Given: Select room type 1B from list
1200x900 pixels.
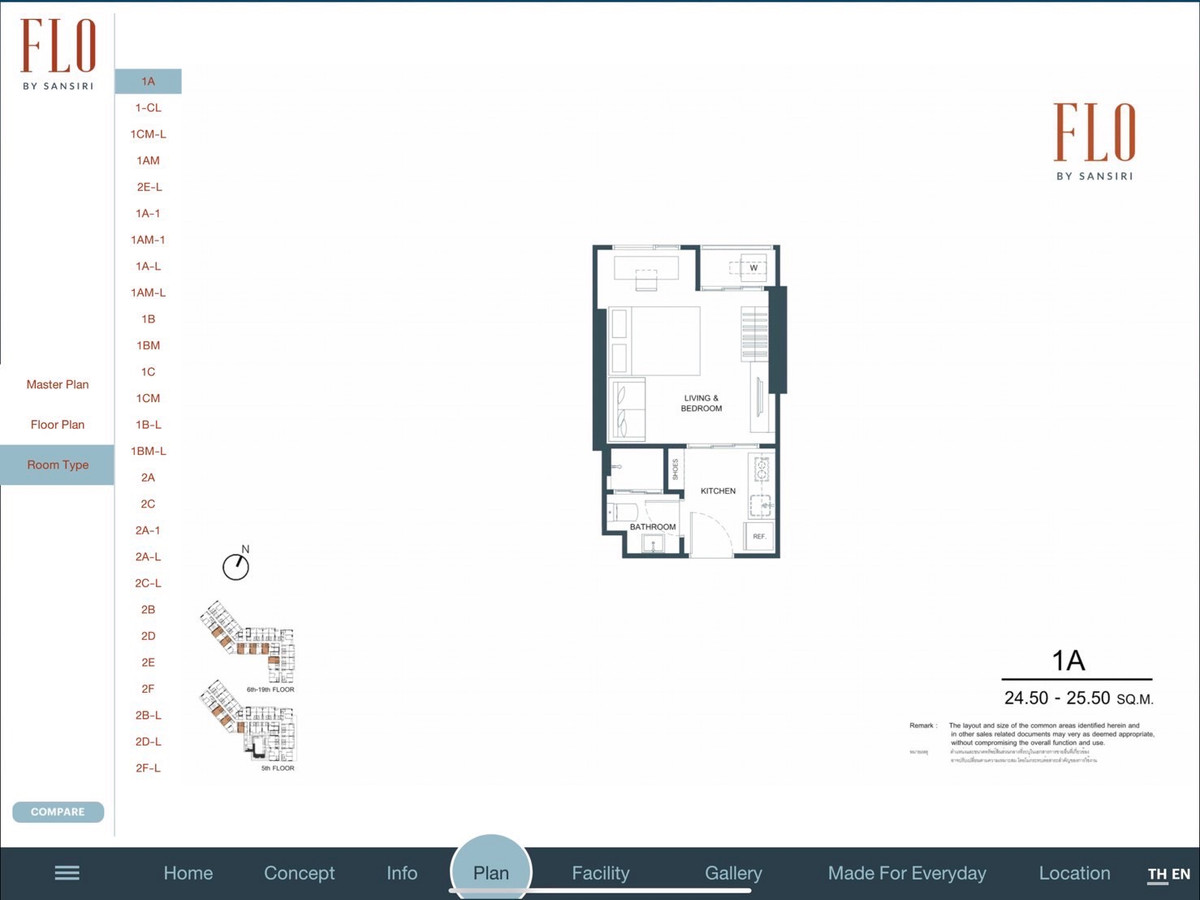Looking at the screenshot, I should click(x=148, y=319).
